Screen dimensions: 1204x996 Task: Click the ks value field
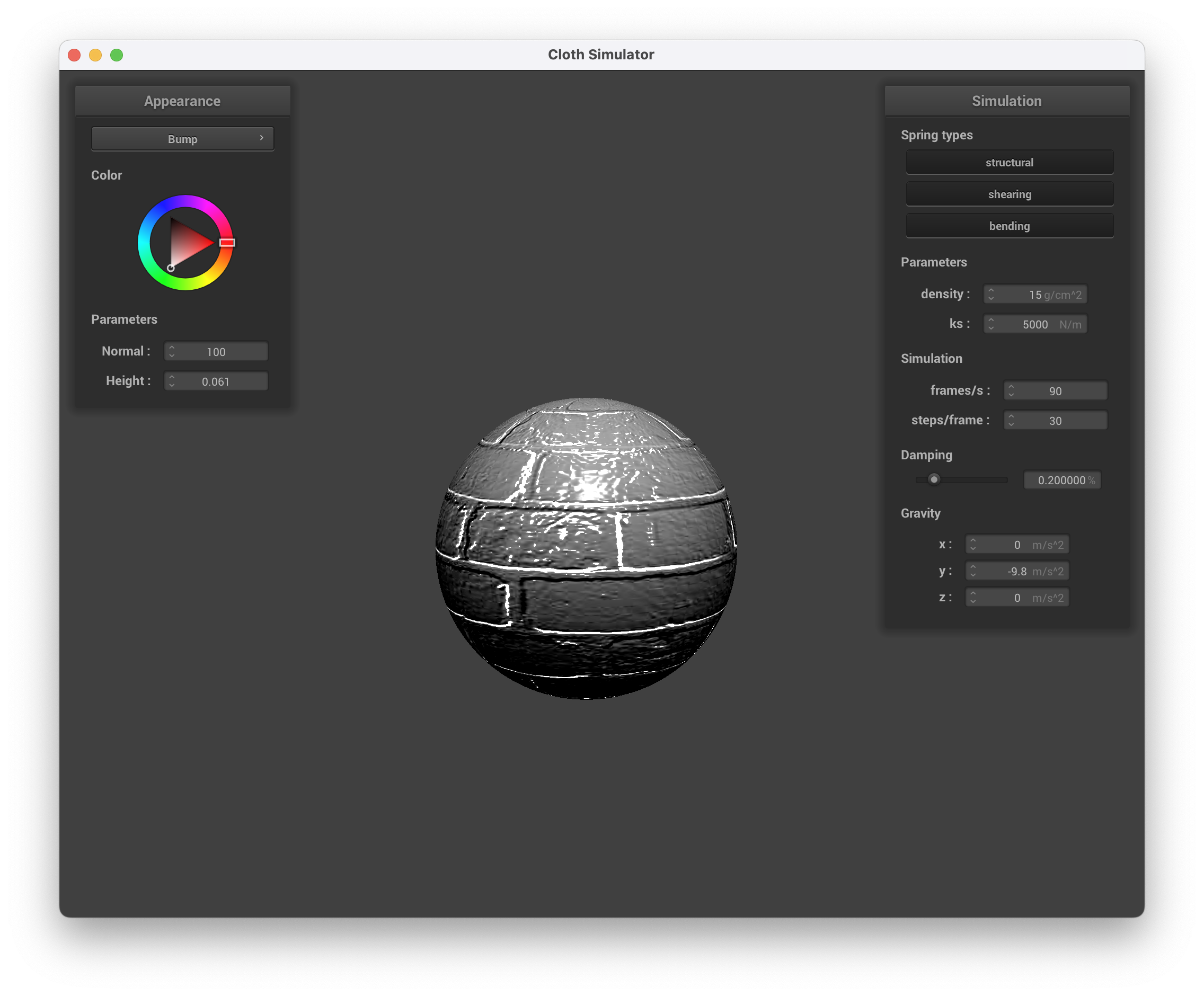coord(1035,324)
